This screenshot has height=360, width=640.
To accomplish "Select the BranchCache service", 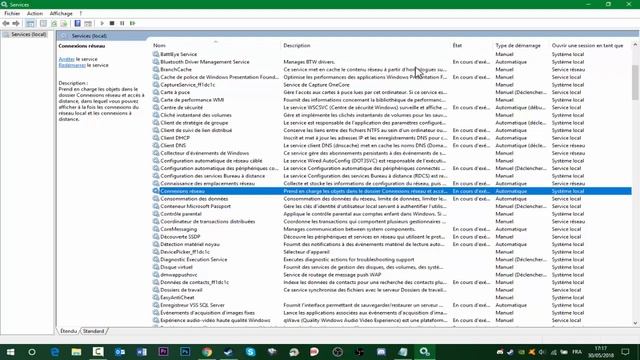I will pyautogui.click(x=392, y=69).
